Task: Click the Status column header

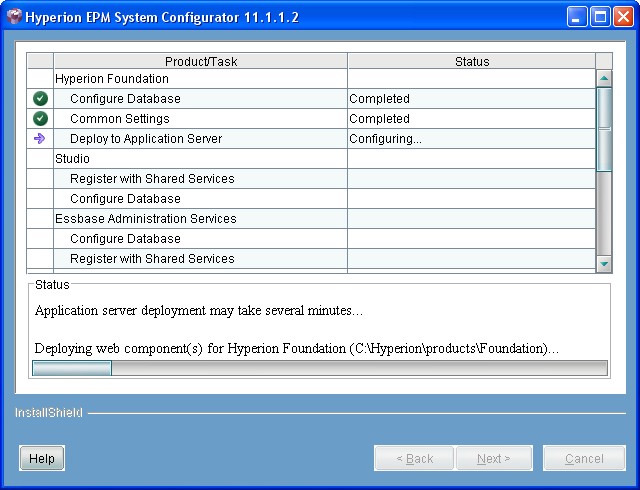Action: pos(471,61)
